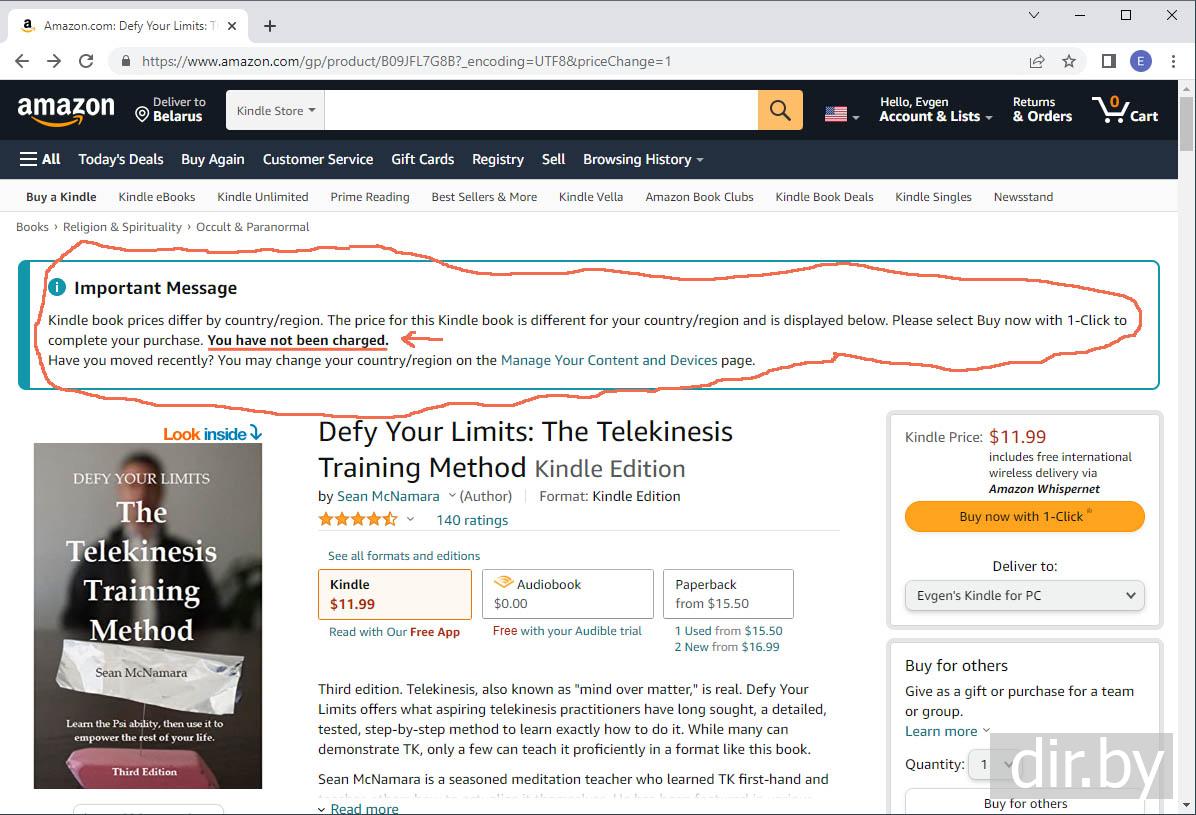Expand the star ratings breakdown chevron

click(x=410, y=520)
